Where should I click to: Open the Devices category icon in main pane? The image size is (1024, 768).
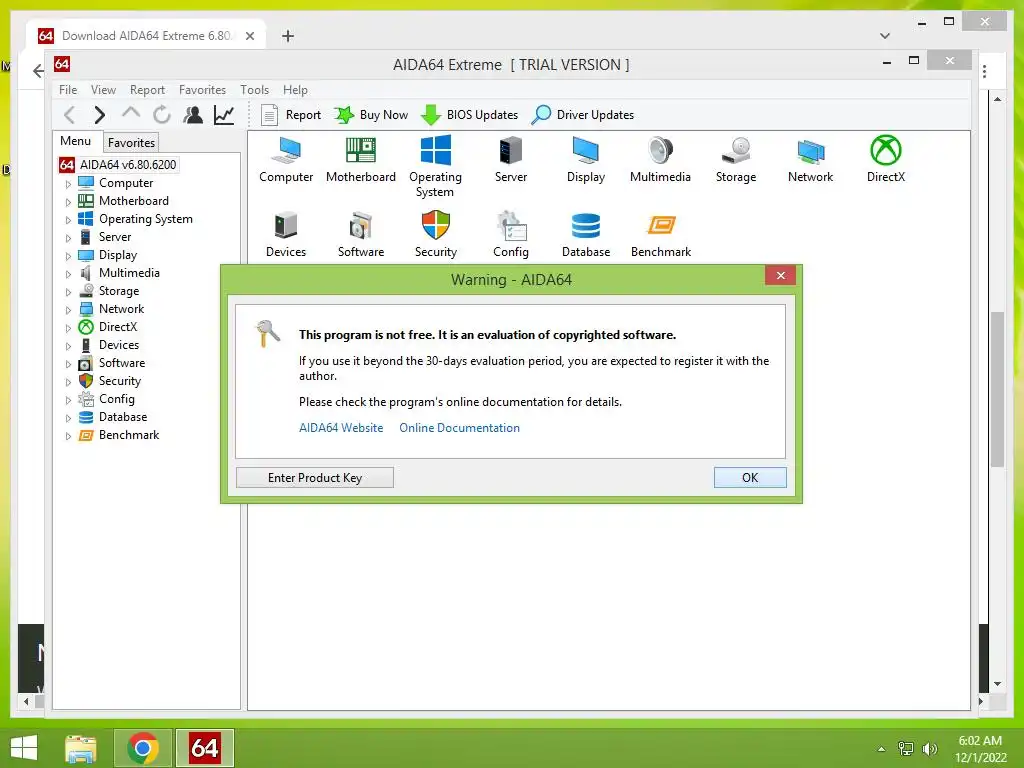tap(286, 234)
